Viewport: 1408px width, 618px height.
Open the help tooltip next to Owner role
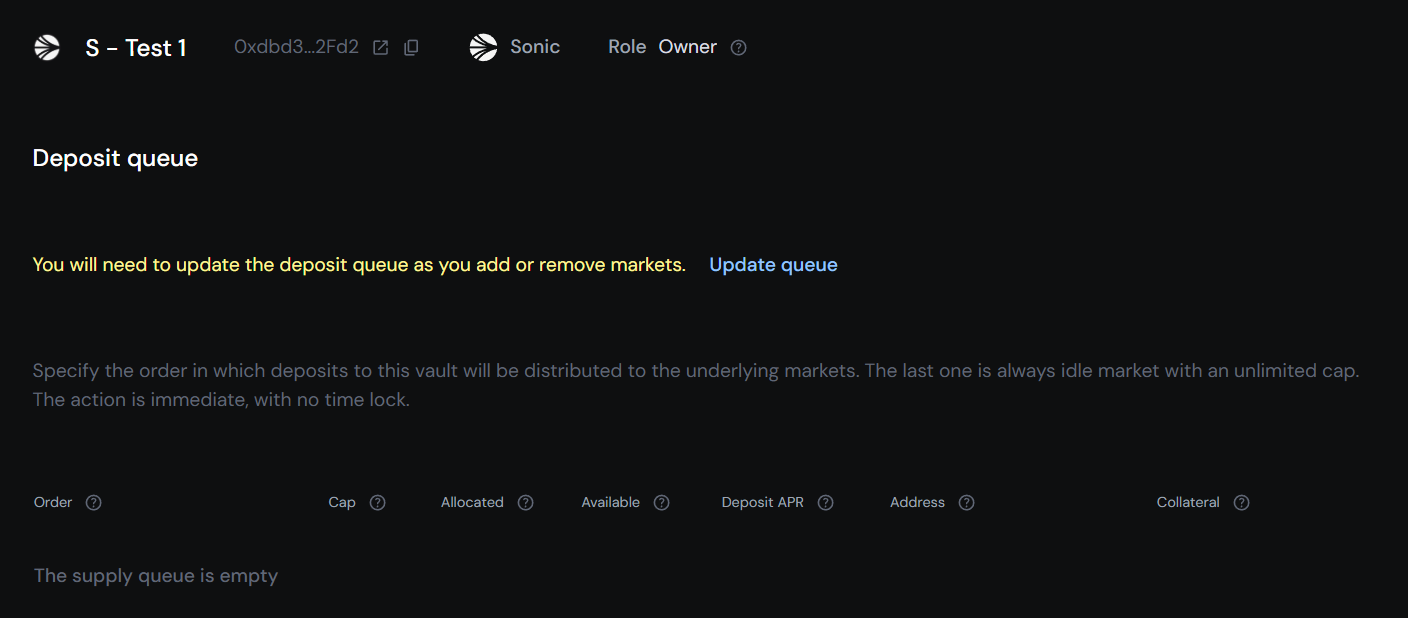click(737, 47)
